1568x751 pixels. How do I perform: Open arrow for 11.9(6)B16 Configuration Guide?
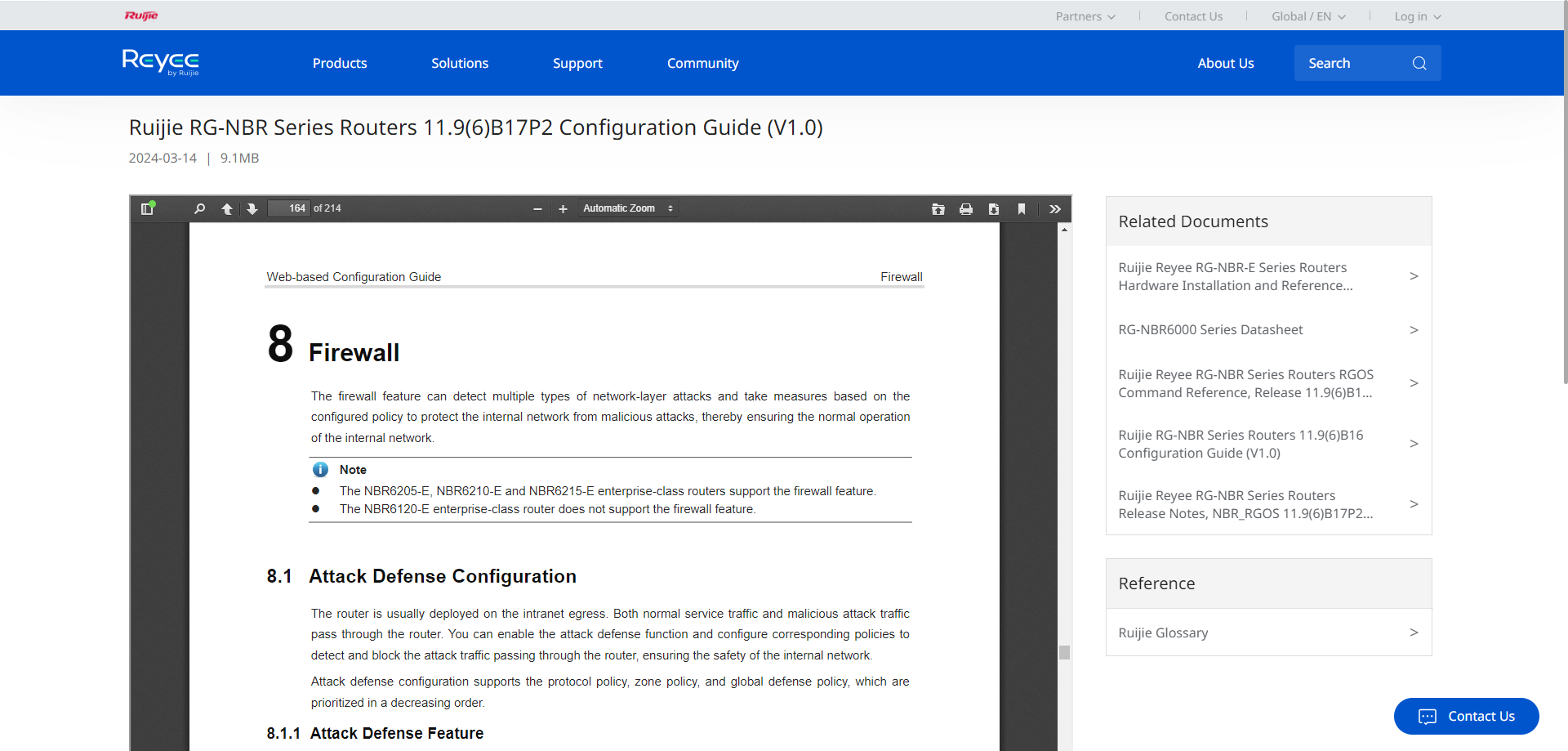coord(1414,444)
